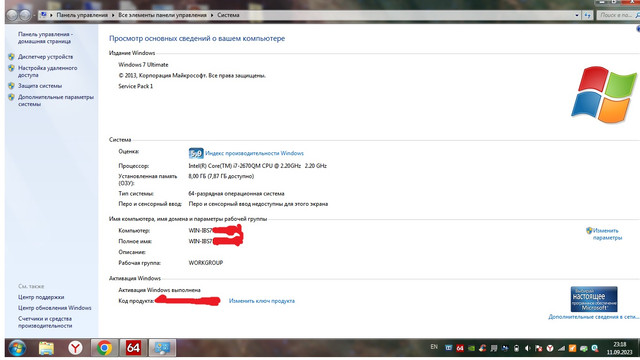The width and height of the screenshot is (640, 360).
Task: Open the red 64 app in taskbar
Action: [x=133, y=348]
